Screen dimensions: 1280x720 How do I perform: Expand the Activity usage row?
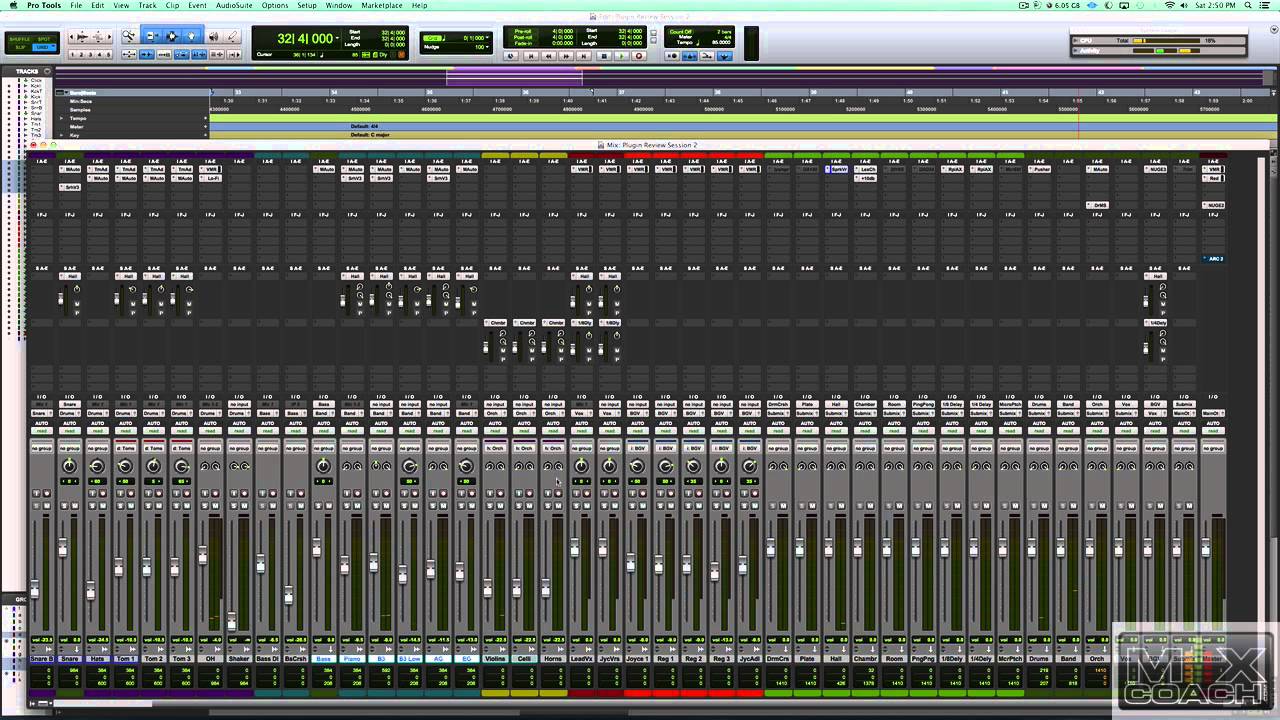click(x=1075, y=49)
